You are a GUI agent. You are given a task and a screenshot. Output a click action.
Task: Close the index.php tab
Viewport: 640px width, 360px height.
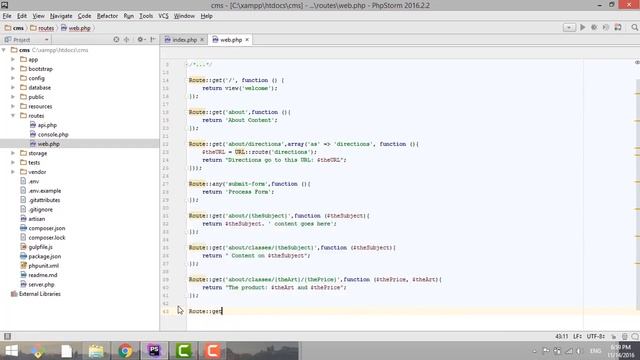[x=202, y=40]
